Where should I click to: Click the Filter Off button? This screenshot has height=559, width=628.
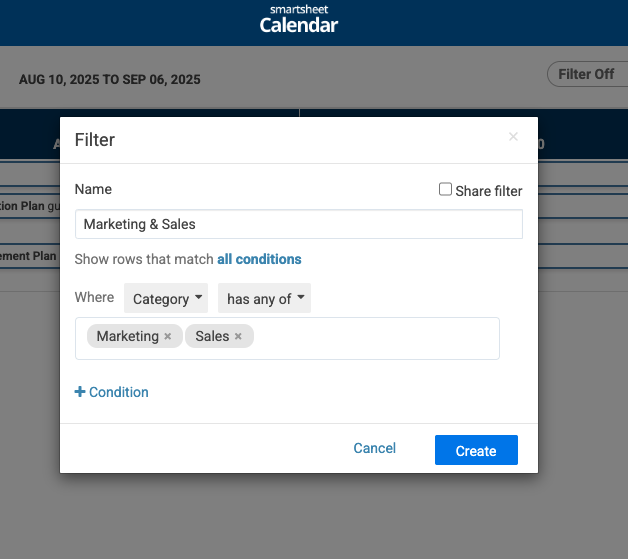click(x=587, y=74)
